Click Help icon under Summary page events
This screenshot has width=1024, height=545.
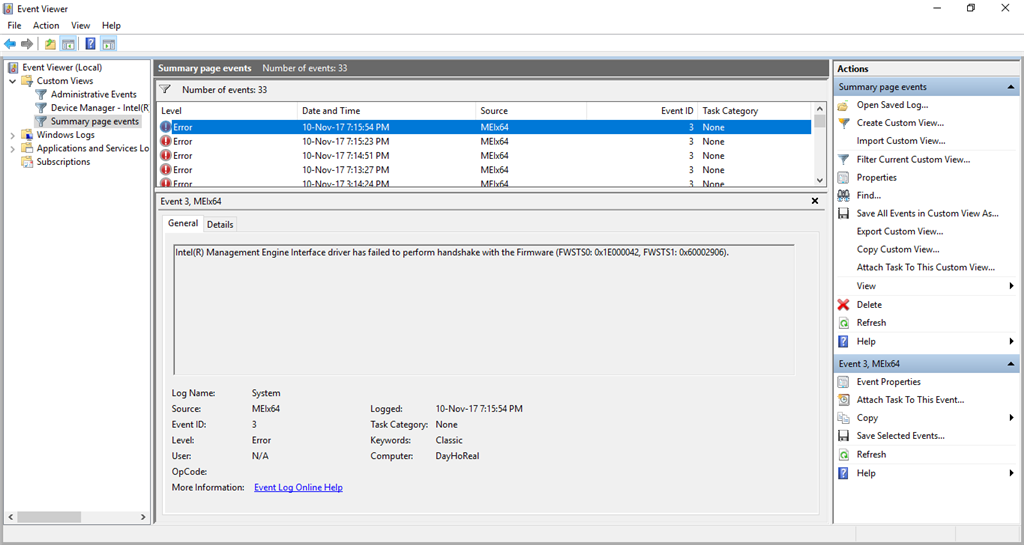point(844,341)
